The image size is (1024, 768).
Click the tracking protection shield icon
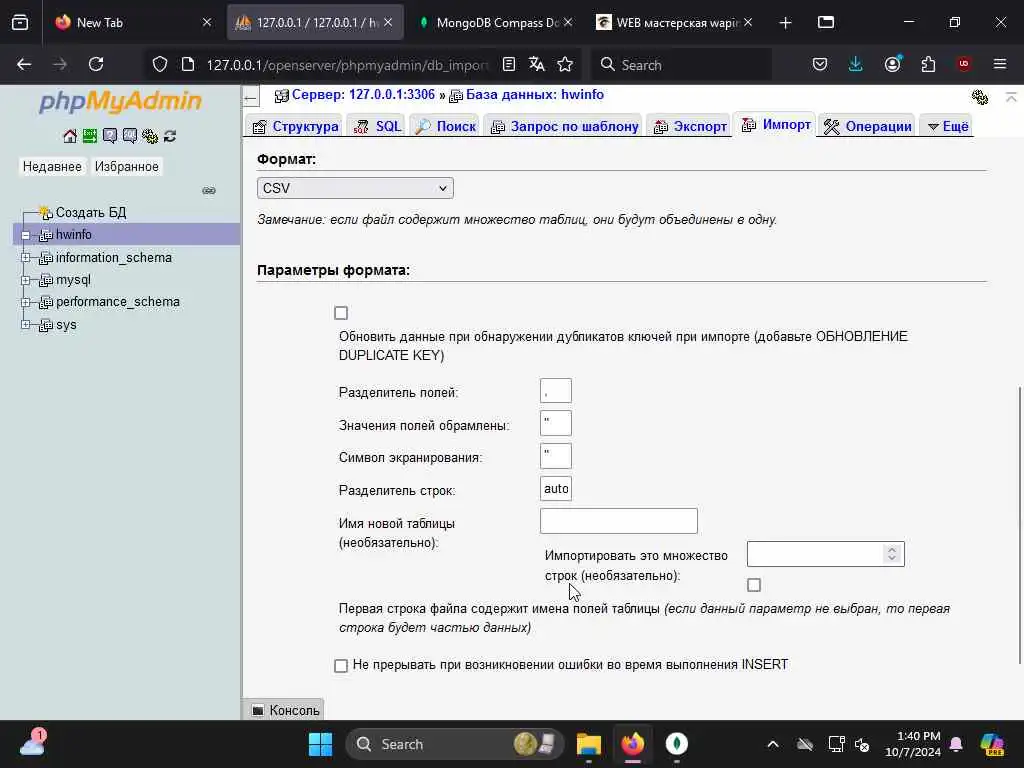click(160, 64)
